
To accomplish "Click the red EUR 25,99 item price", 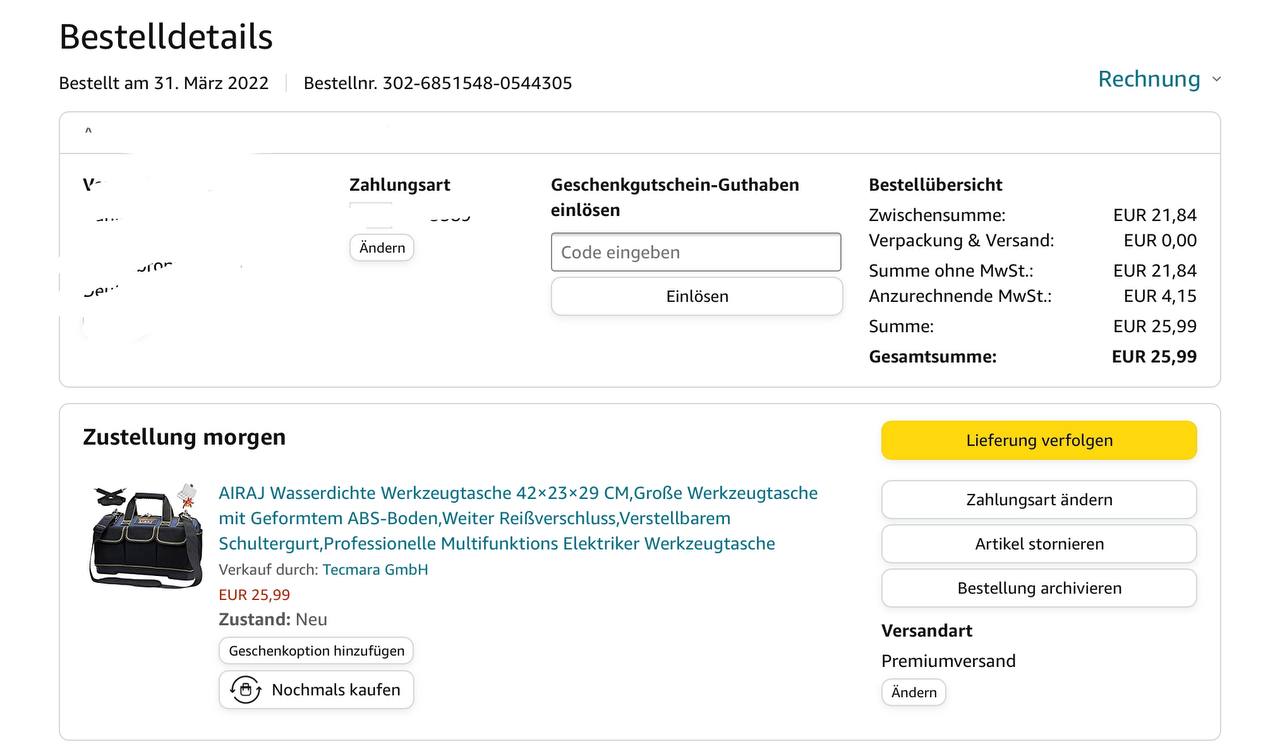I will click(x=255, y=595).
